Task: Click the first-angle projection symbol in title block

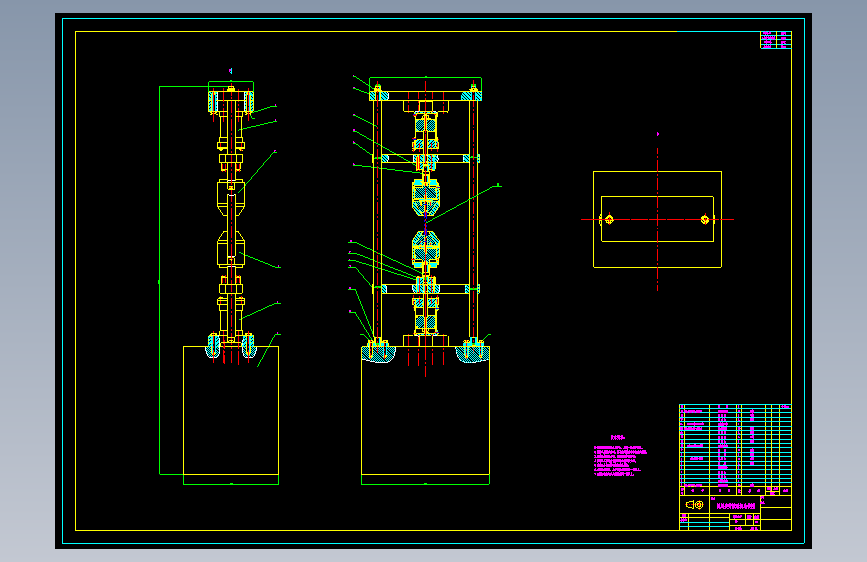Action: pos(694,504)
